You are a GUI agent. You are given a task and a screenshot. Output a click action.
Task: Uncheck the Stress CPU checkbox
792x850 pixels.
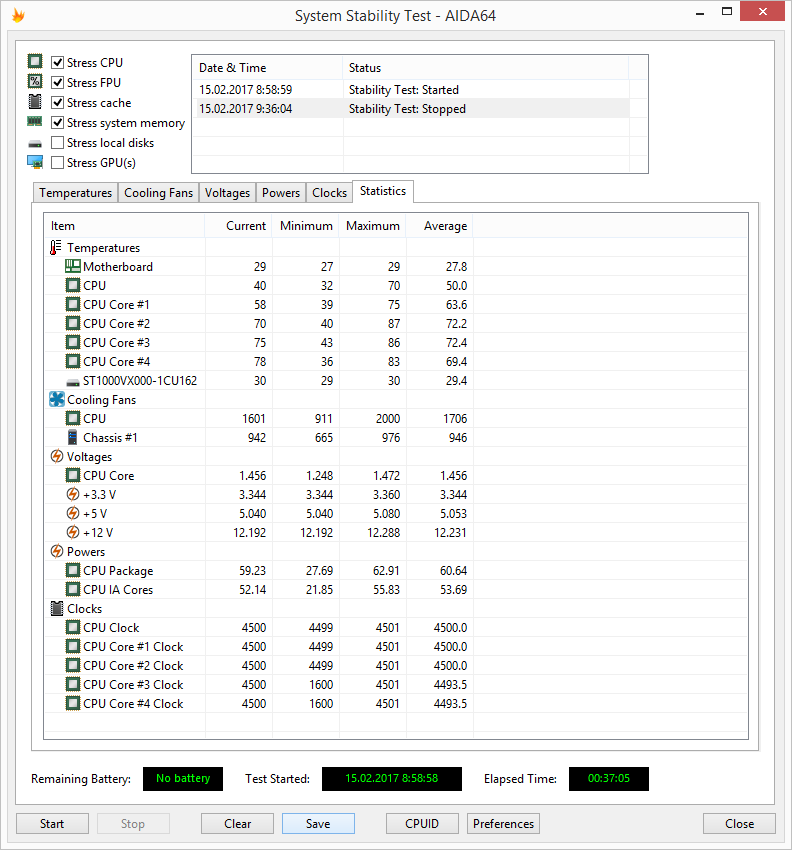tap(57, 62)
